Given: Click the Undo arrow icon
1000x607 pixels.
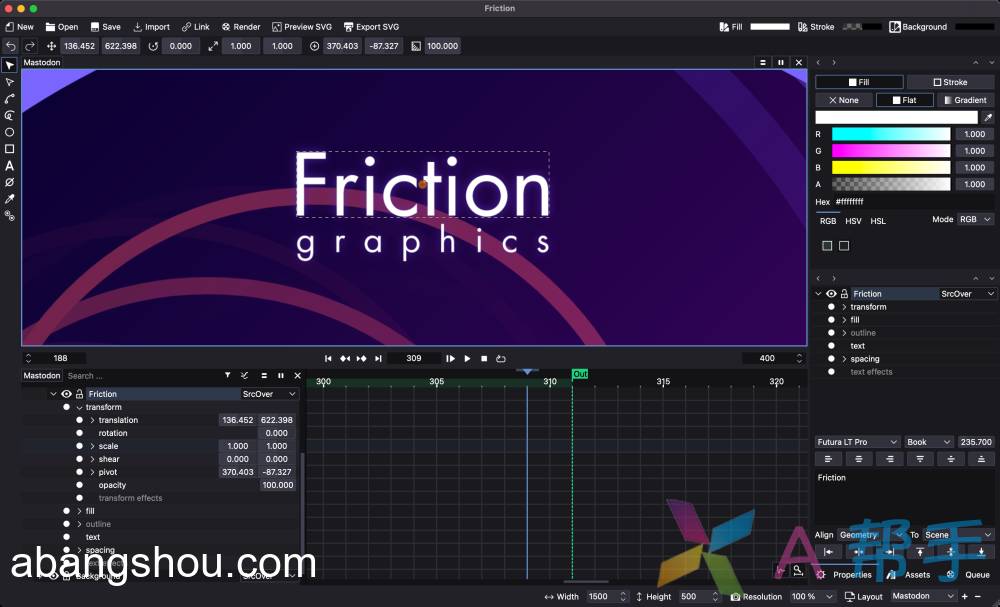Looking at the screenshot, I should point(8,45).
